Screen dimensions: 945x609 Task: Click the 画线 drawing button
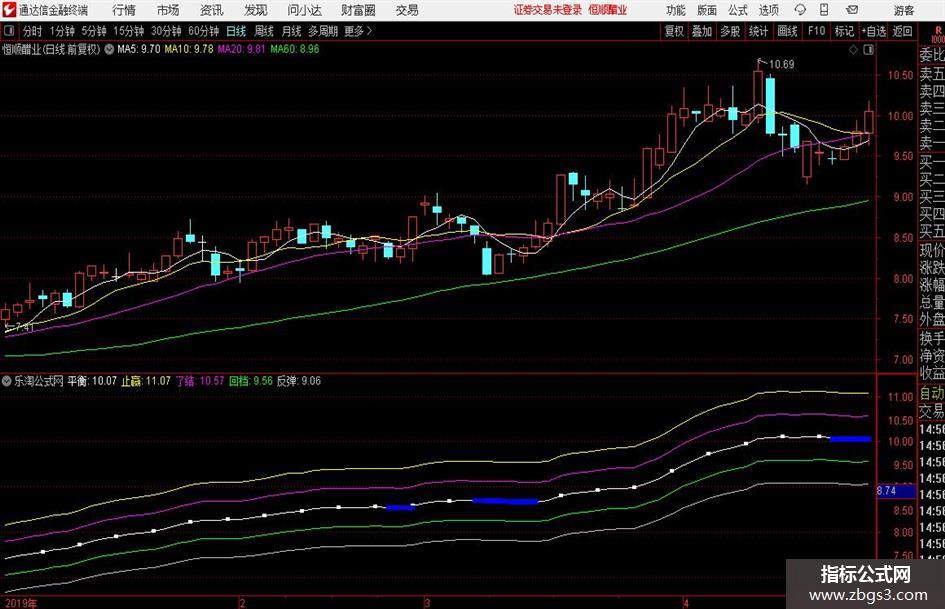coord(787,31)
